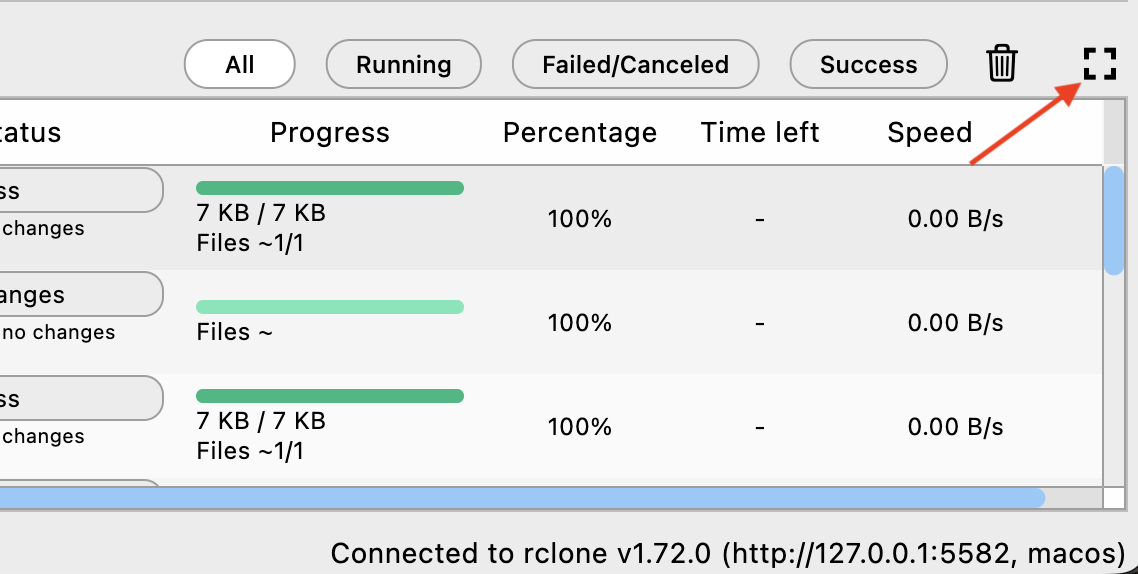Click the third row's green progress bar

click(330, 396)
